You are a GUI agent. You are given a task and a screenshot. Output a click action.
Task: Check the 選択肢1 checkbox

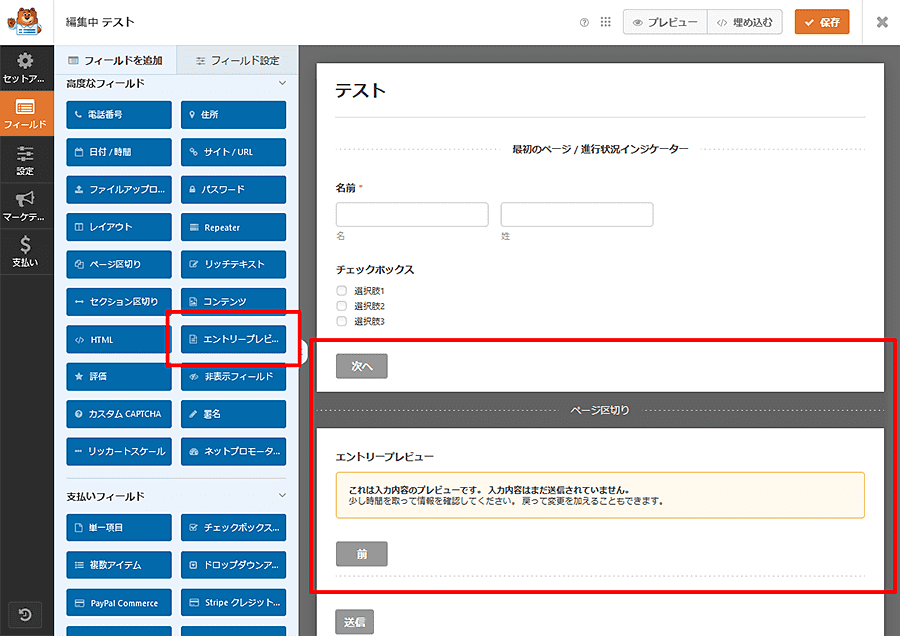(342, 290)
